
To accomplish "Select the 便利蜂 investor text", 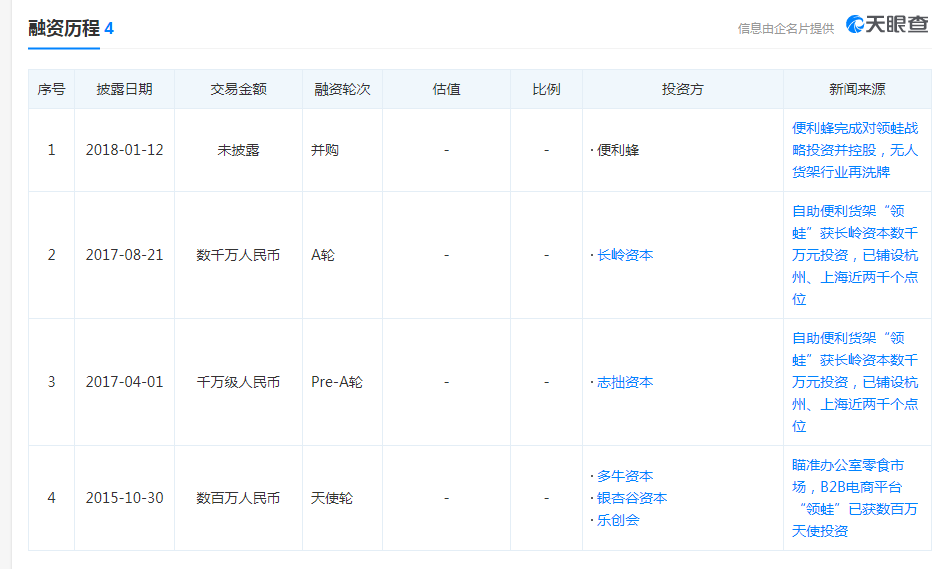I will tap(618, 150).
